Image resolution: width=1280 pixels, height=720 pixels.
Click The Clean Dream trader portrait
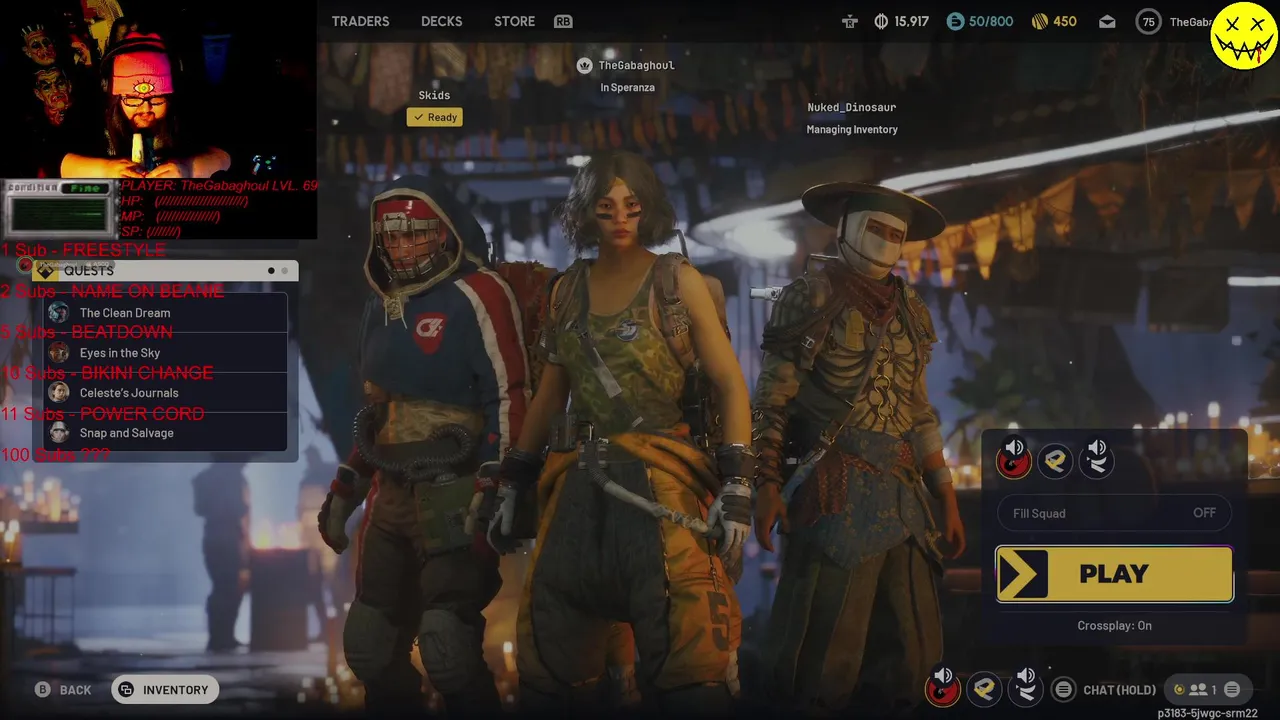(x=59, y=313)
